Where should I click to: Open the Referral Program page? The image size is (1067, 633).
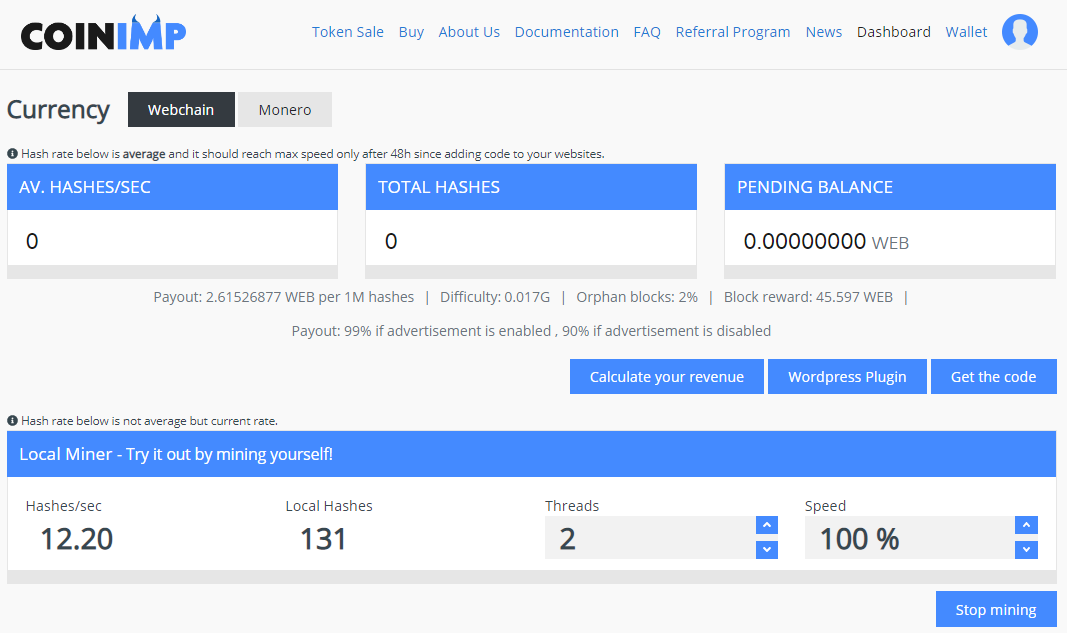pos(733,32)
